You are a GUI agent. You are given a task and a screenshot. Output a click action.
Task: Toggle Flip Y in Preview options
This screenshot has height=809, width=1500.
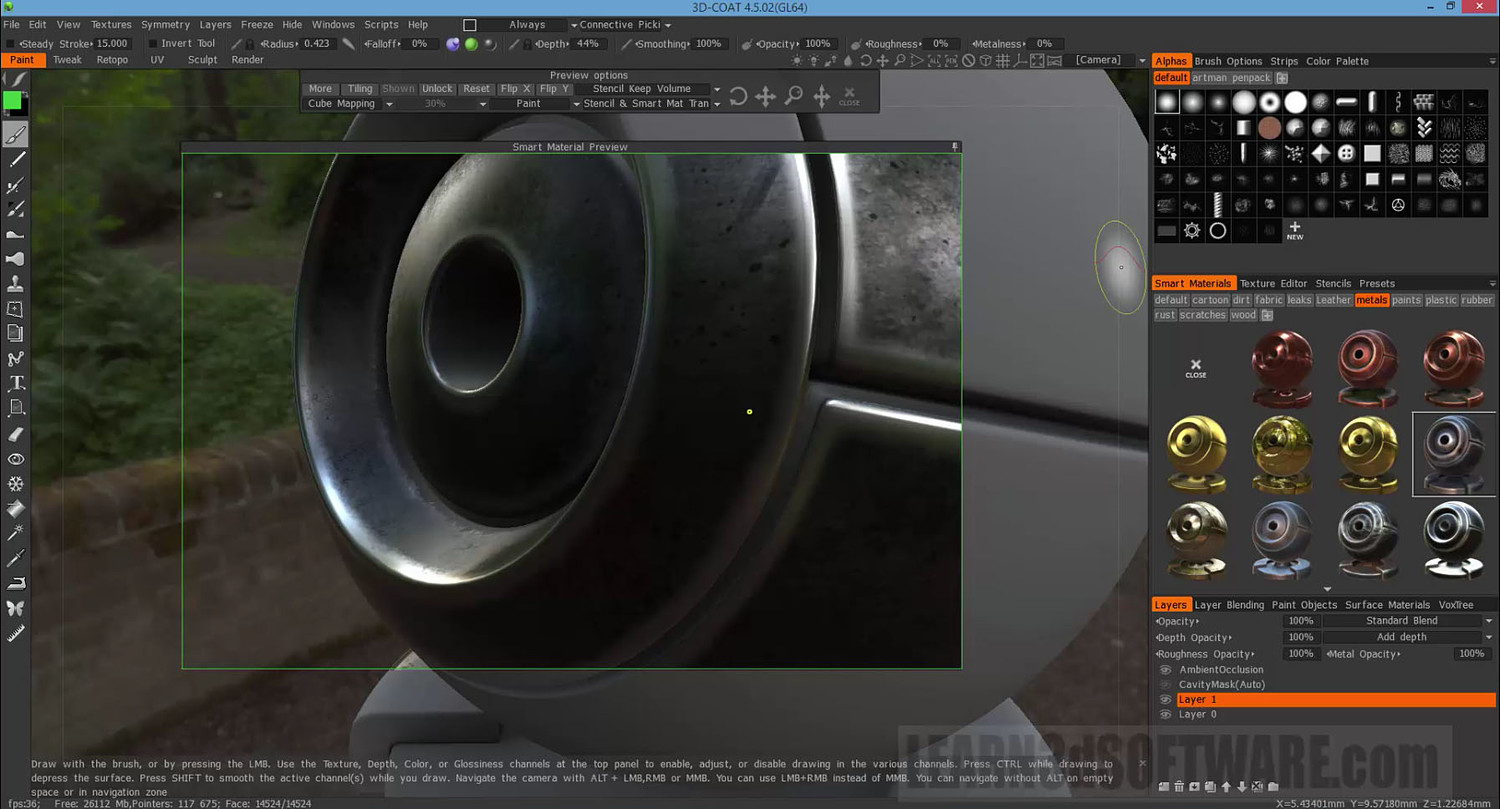click(553, 89)
